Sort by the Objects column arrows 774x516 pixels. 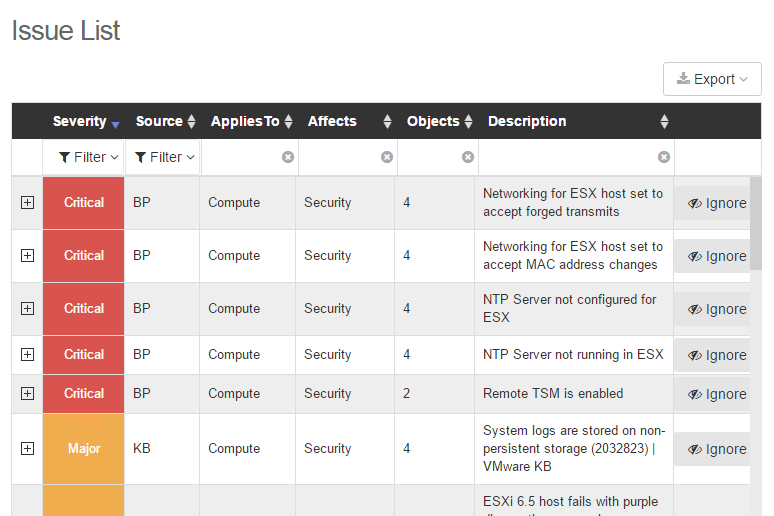point(467,122)
